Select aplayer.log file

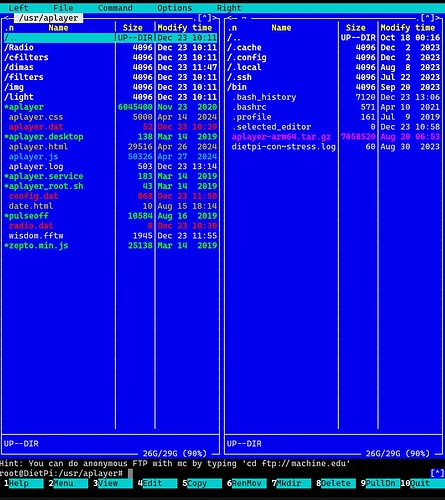(x=110, y=166)
